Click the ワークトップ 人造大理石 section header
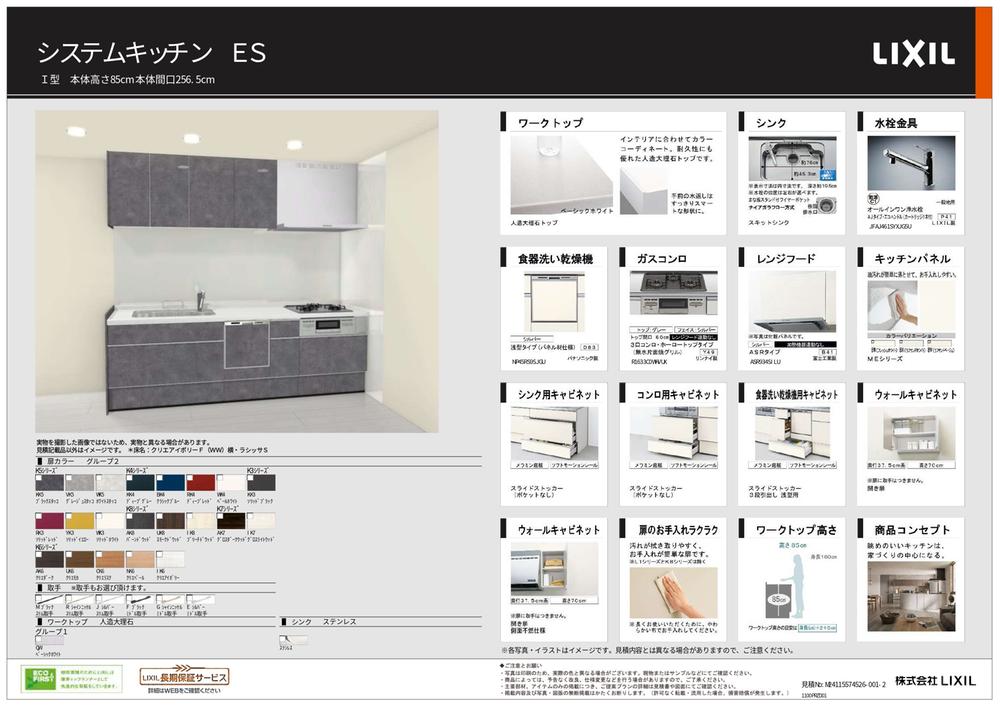1000x707 pixels. click(90, 622)
